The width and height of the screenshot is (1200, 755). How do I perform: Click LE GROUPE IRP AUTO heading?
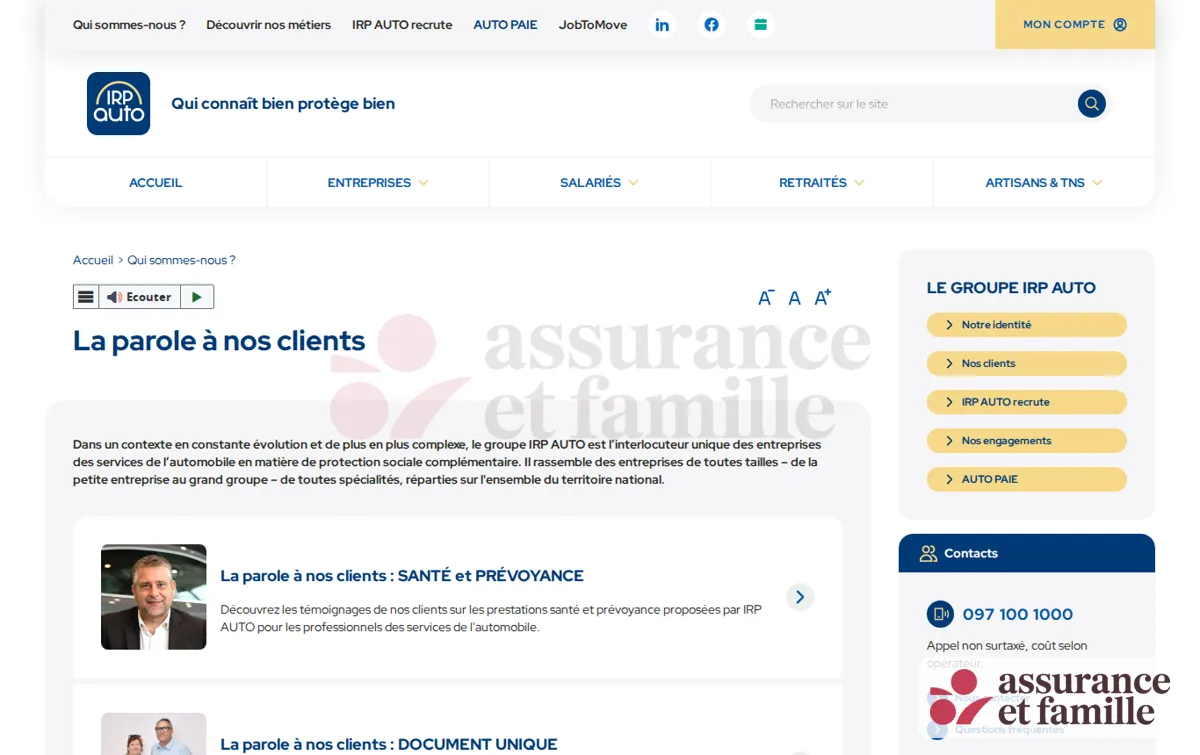pyautogui.click(x=1011, y=288)
